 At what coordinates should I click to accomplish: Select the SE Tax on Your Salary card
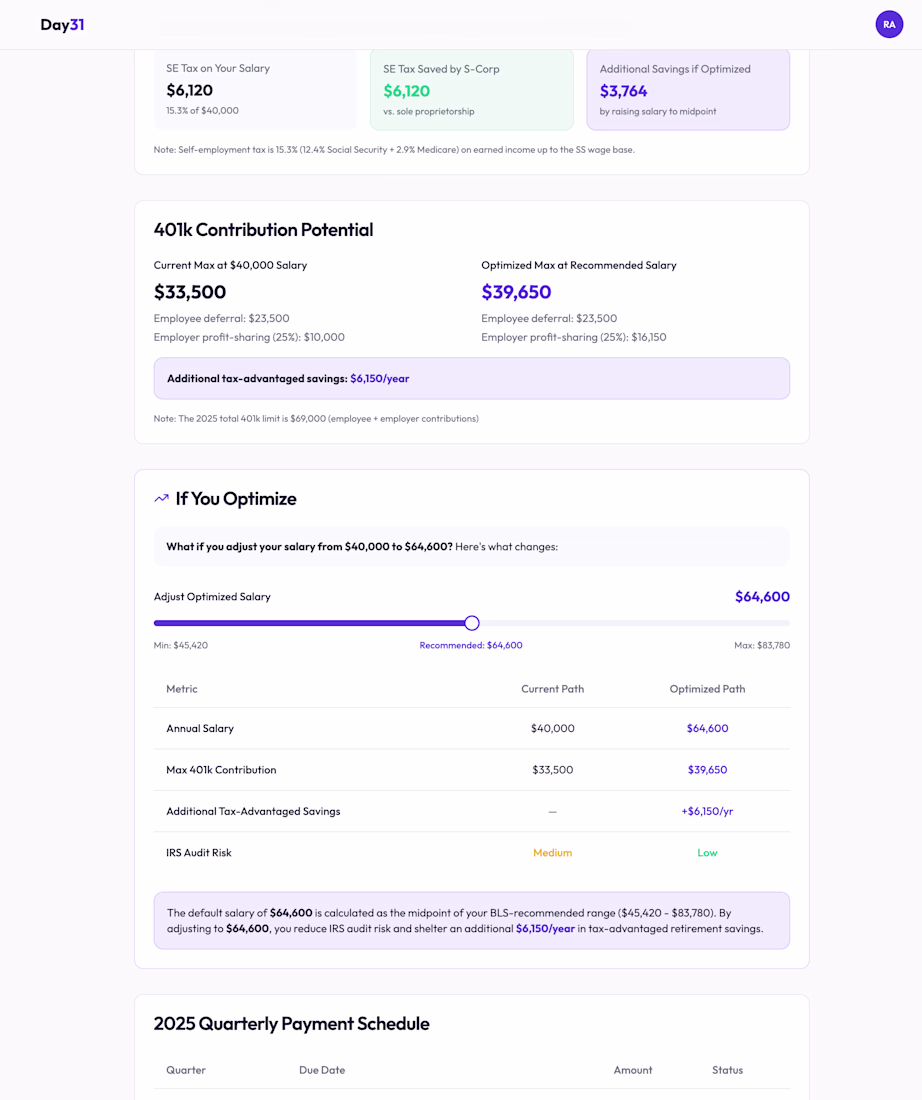(x=255, y=89)
